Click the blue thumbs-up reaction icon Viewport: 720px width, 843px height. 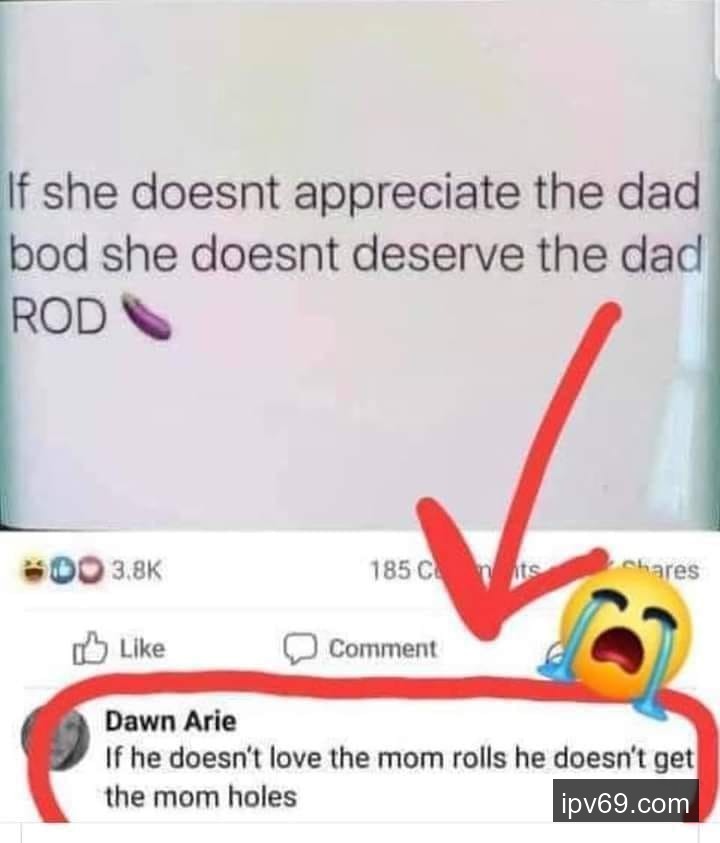(63, 570)
